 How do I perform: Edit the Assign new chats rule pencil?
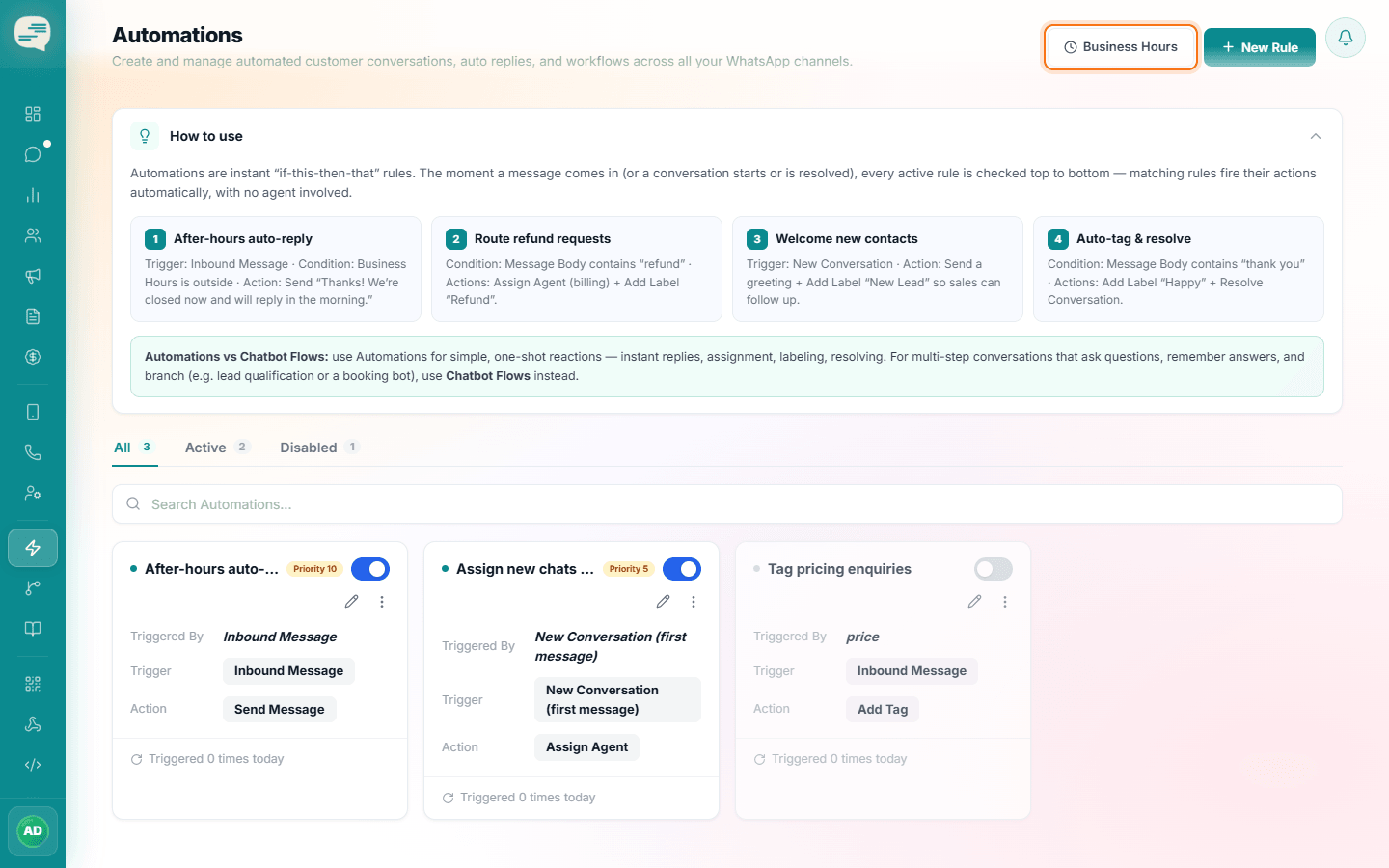664,602
